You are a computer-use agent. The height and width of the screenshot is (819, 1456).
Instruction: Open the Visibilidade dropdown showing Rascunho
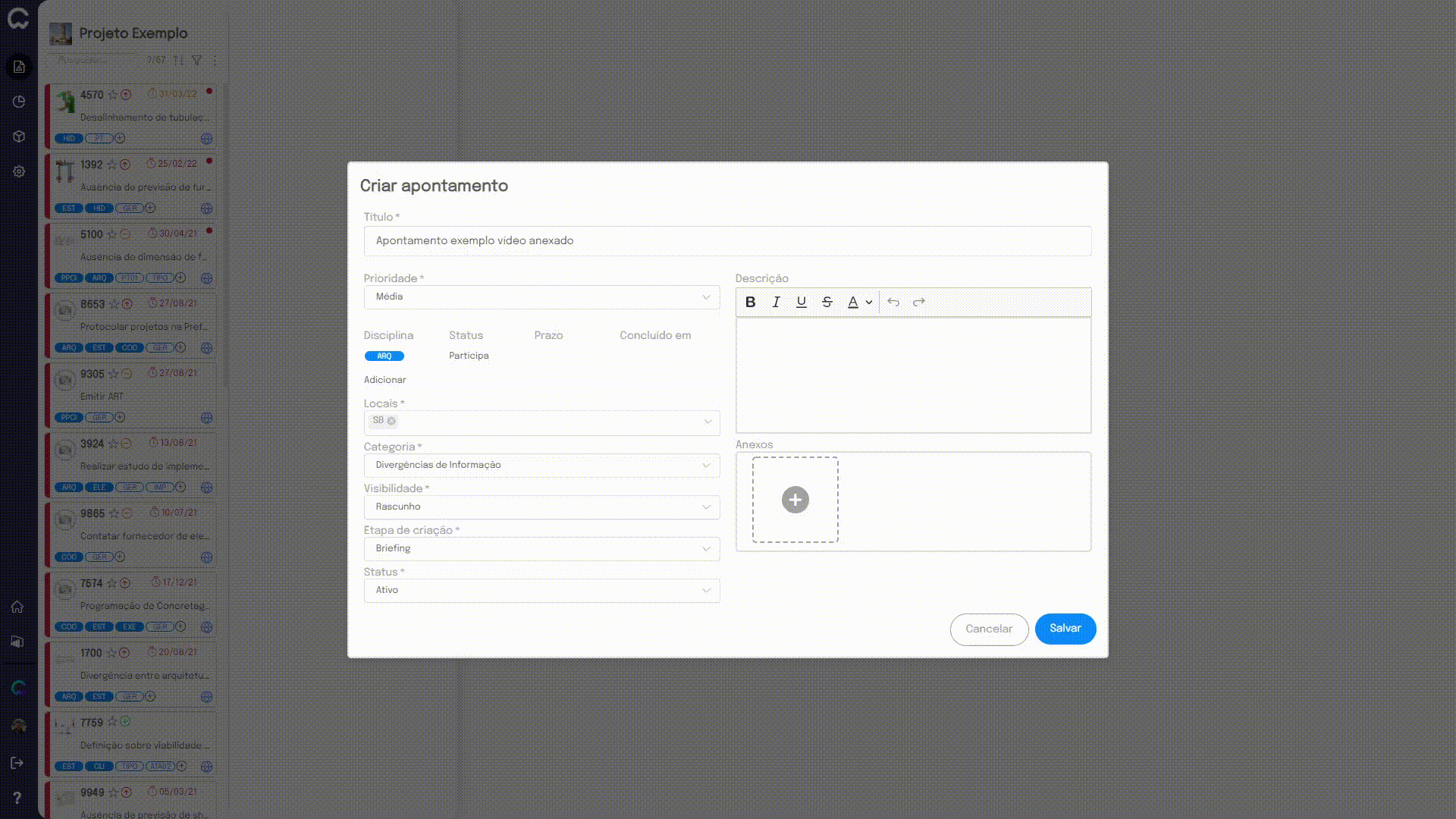541,507
